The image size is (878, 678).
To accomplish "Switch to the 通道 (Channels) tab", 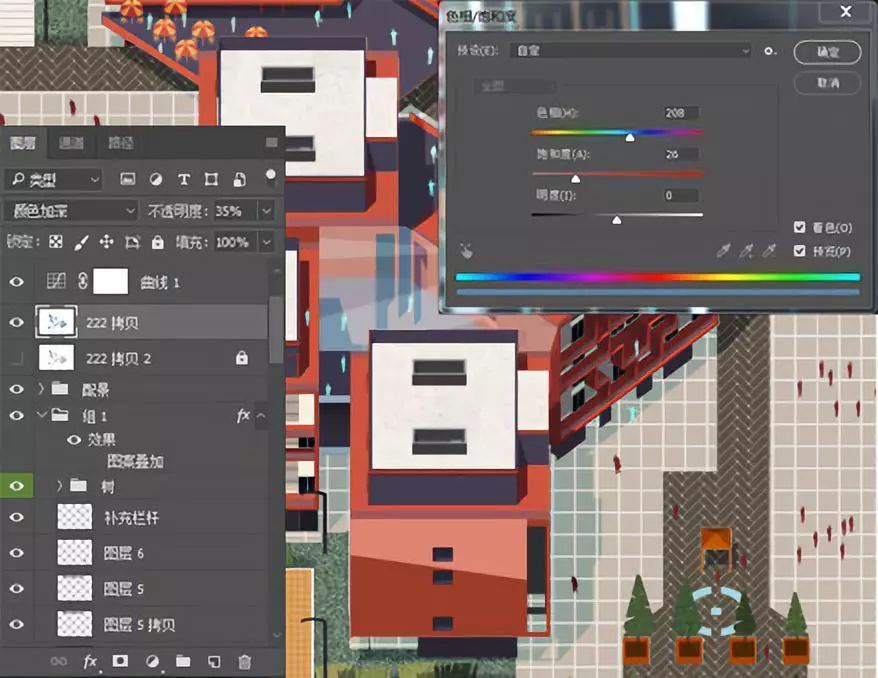I will coord(71,143).
